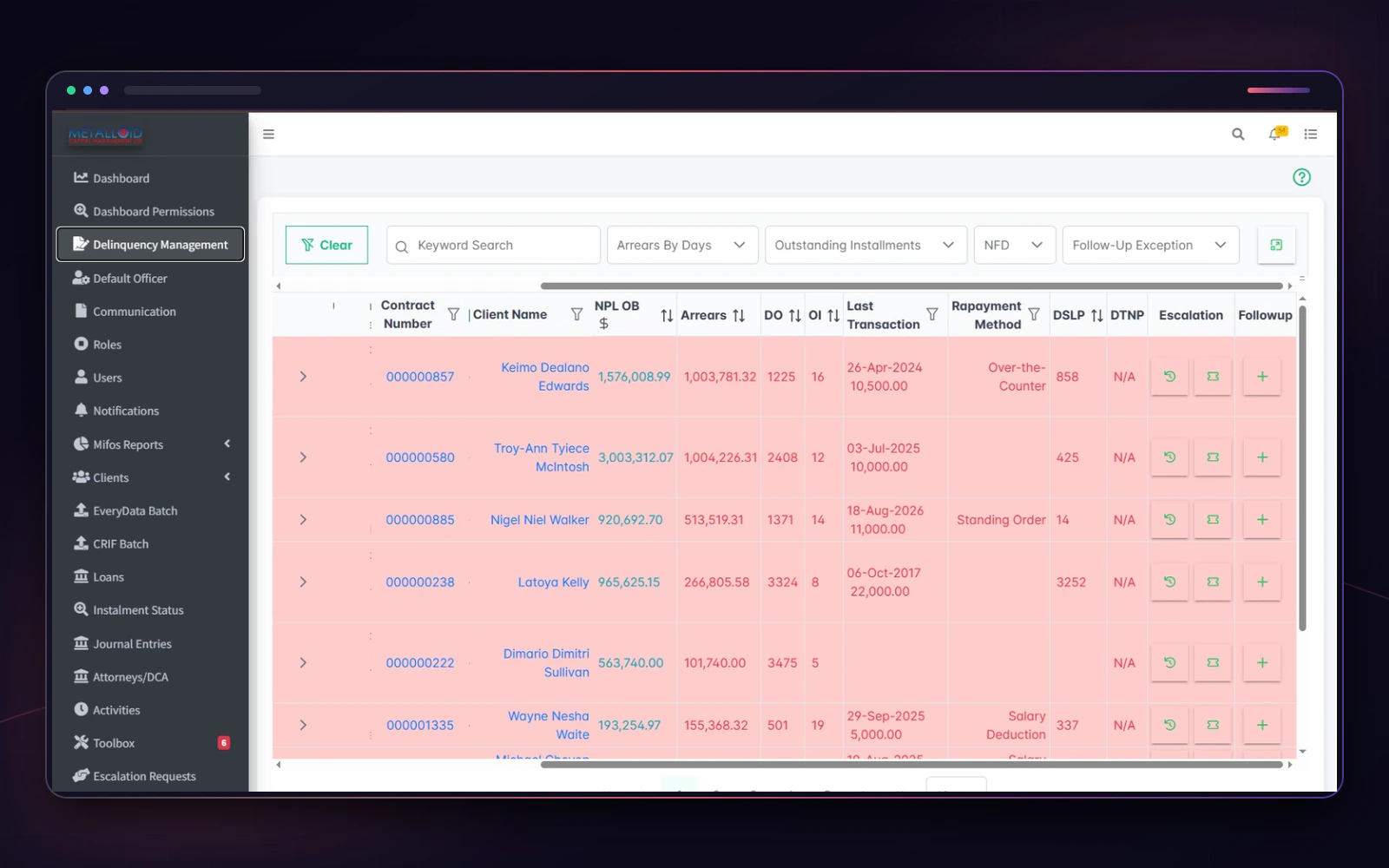This screenshot has width=1389, height=868.
Task: Add followup for contract 000000857
Action: click(x=1262, y=377)
